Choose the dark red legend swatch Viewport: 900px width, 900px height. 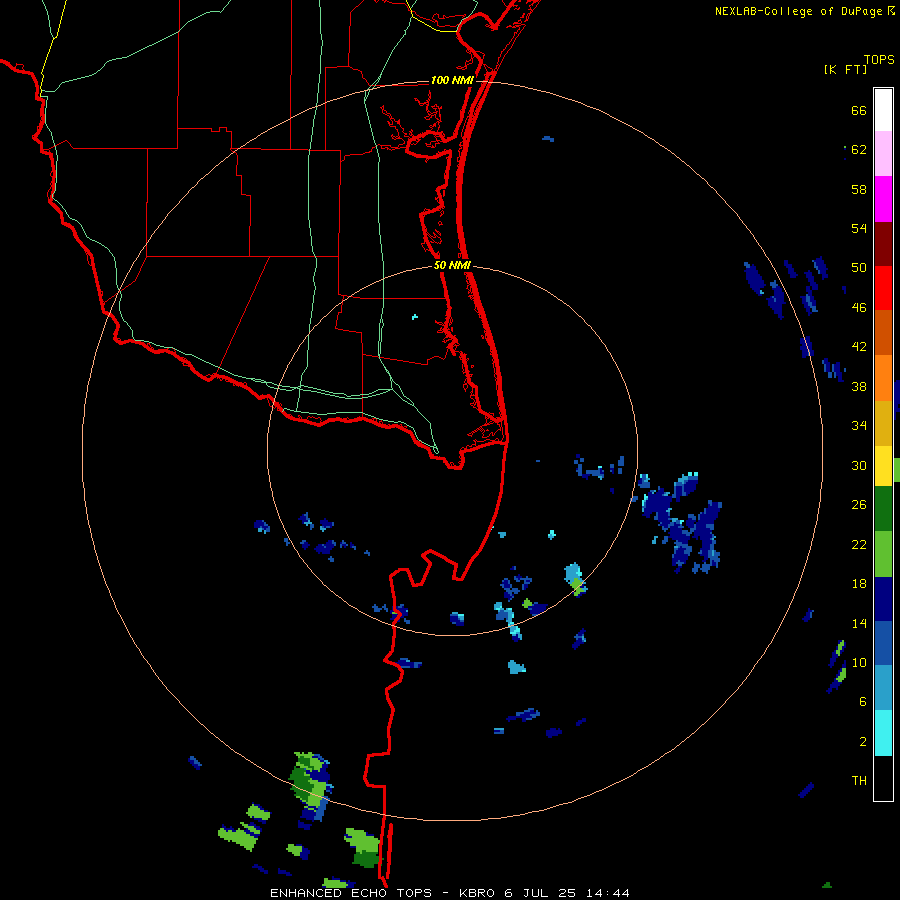coord(883,243)
